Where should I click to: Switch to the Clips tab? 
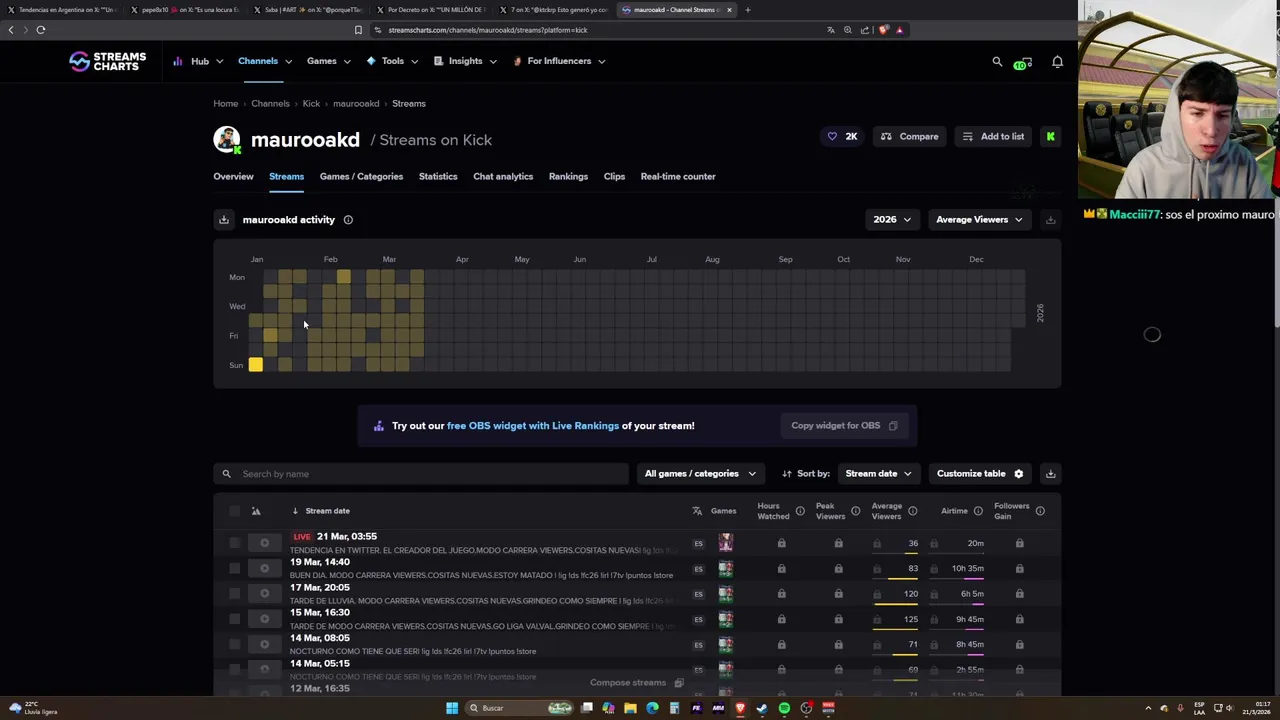(614, 177)
